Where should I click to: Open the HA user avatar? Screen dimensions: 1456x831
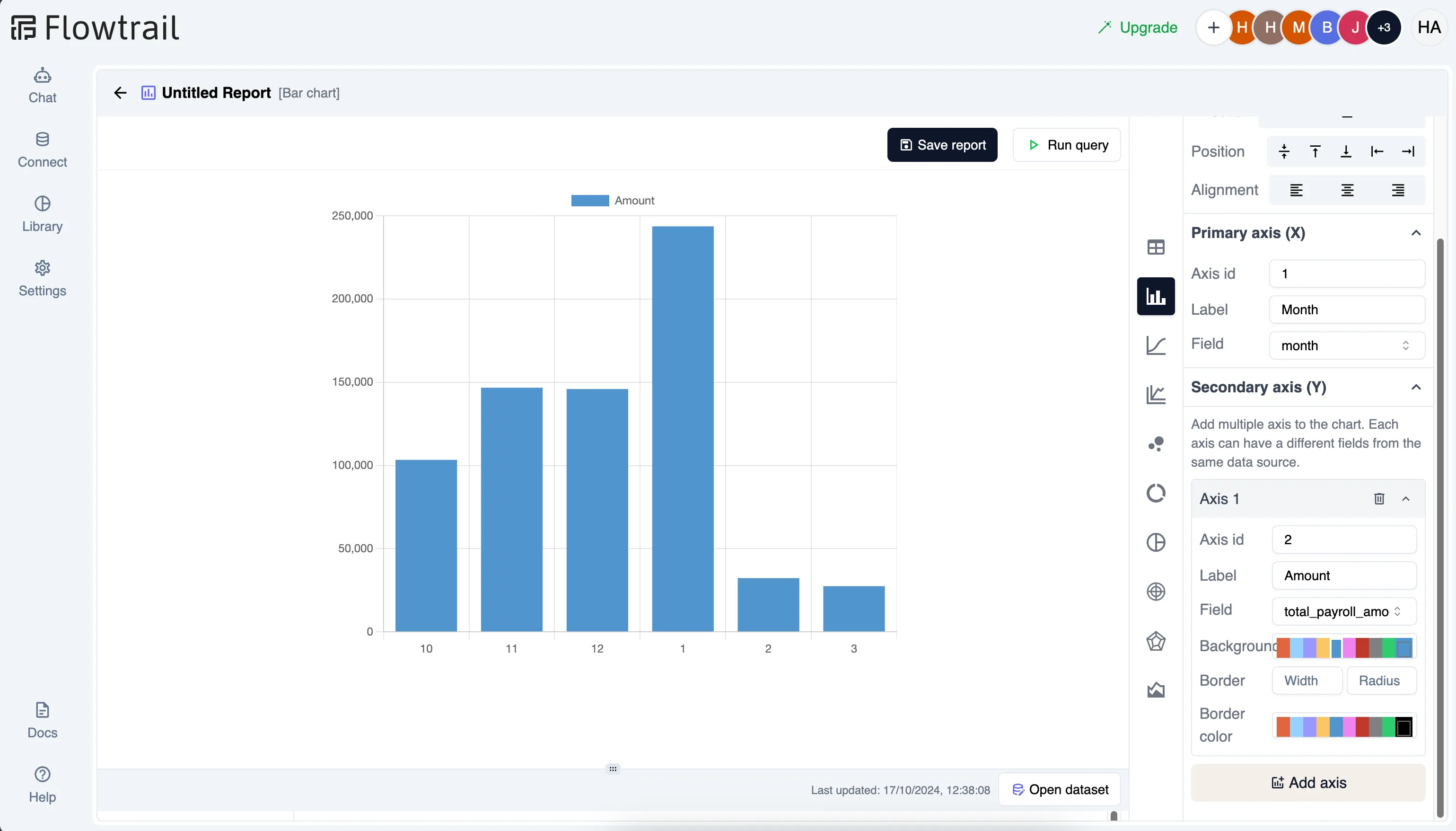1429,27
